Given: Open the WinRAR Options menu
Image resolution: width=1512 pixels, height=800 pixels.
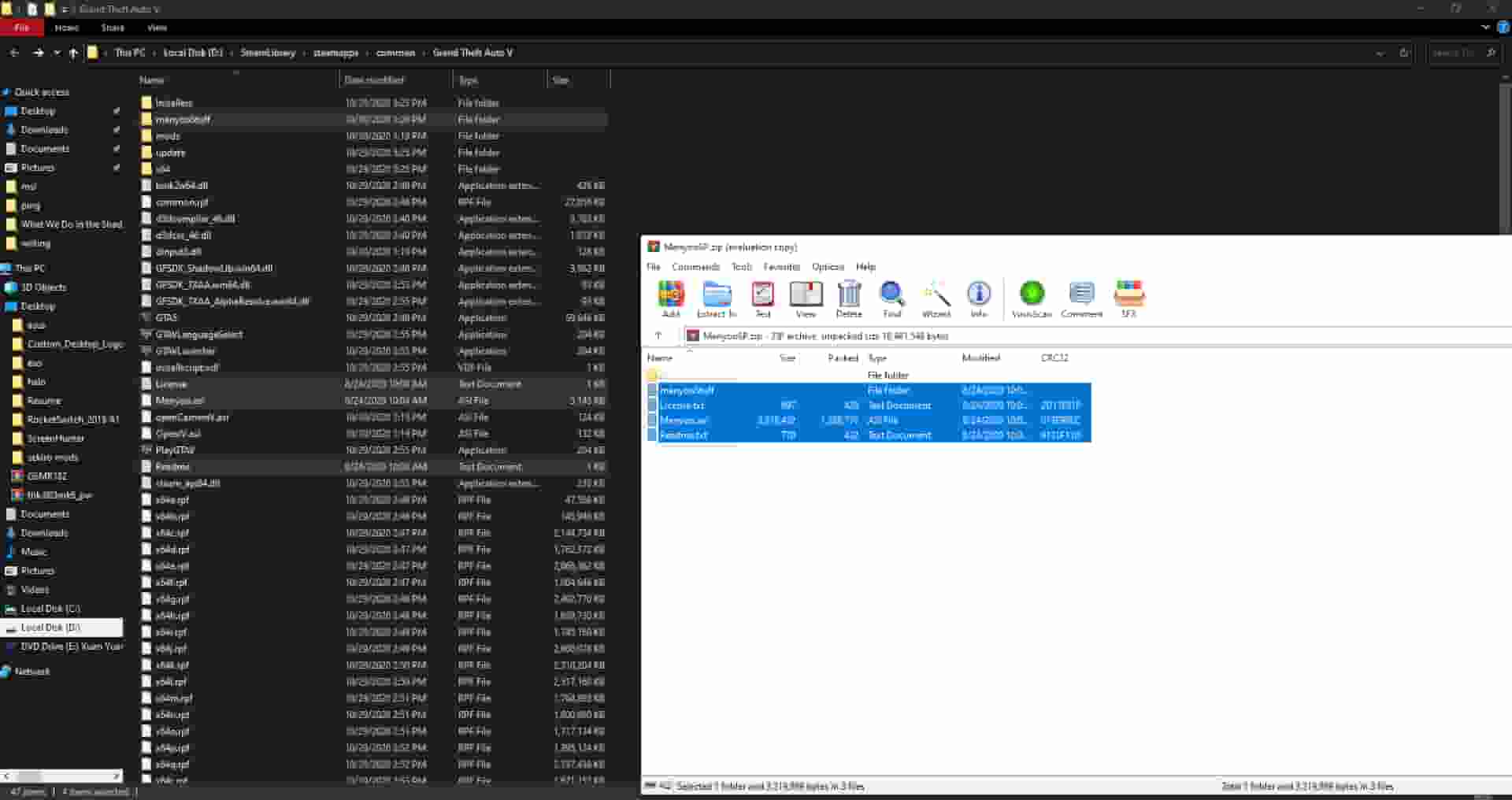Looking at the screenshot, I should point(828,267).
